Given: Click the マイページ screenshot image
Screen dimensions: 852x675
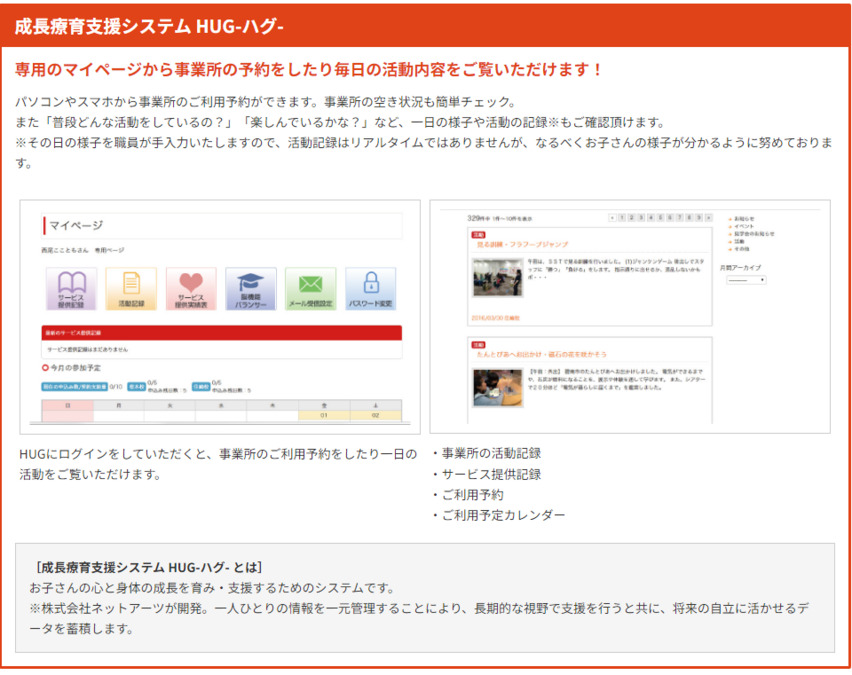Looking at the screenshot, I should [x=220, y=317].
